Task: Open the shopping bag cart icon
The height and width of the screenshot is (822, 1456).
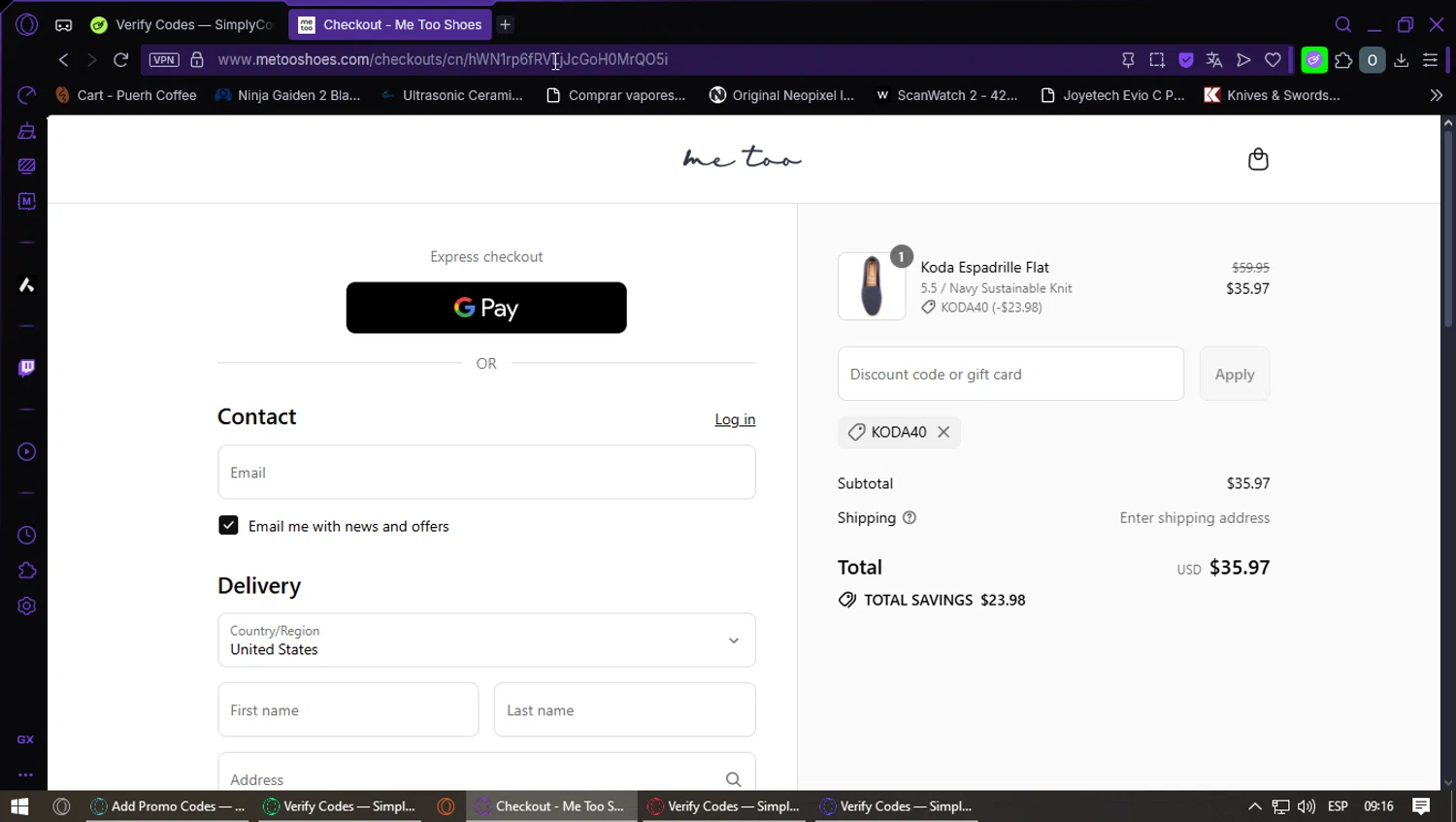Action: pyautogui.click(x=1258, y=159)
